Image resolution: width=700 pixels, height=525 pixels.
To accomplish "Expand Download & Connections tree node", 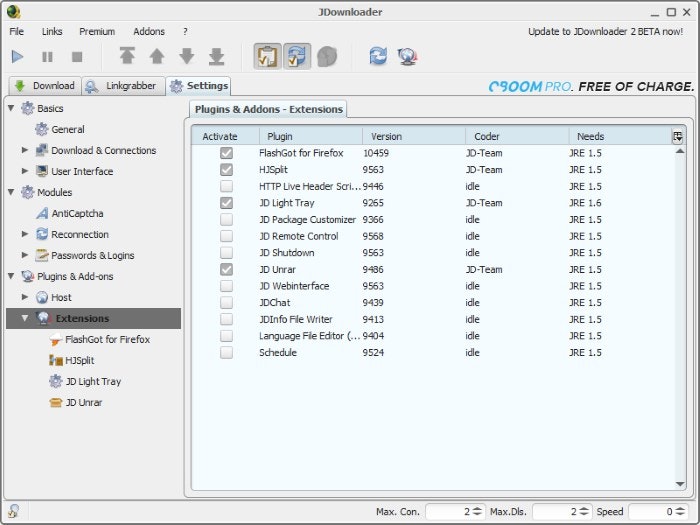I will click(25, 150).
